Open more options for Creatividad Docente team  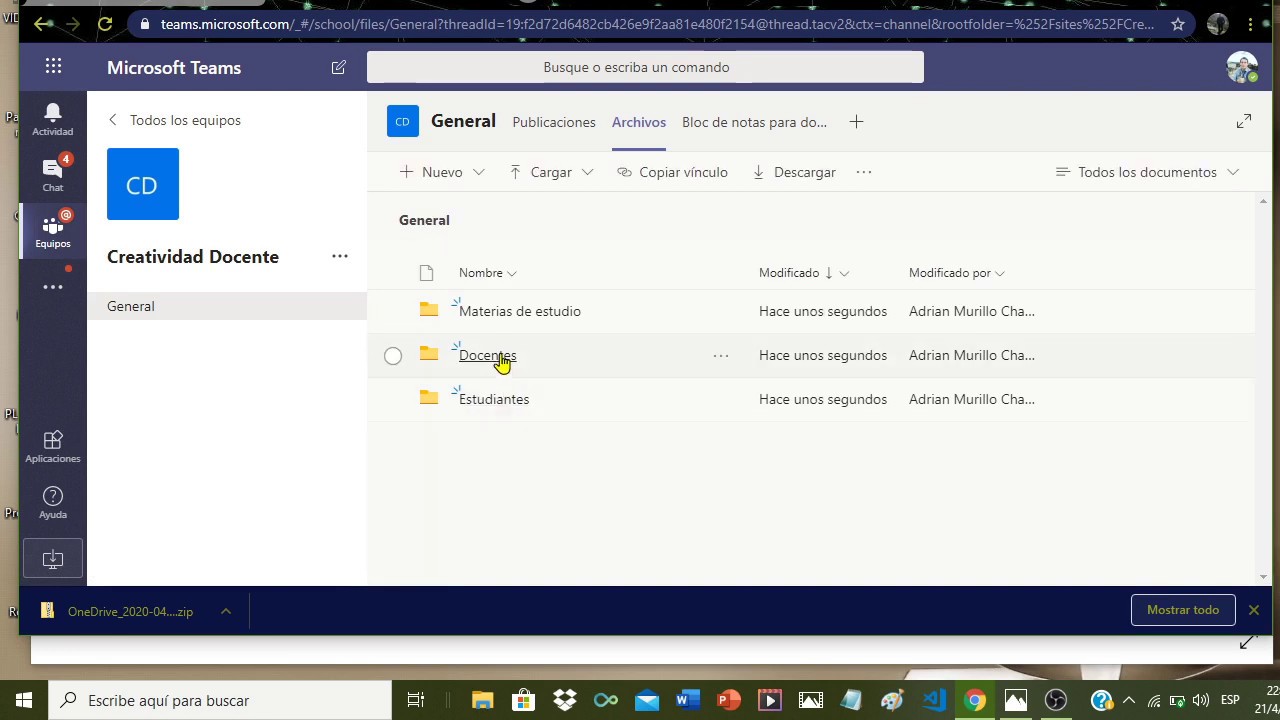(340, 256)
